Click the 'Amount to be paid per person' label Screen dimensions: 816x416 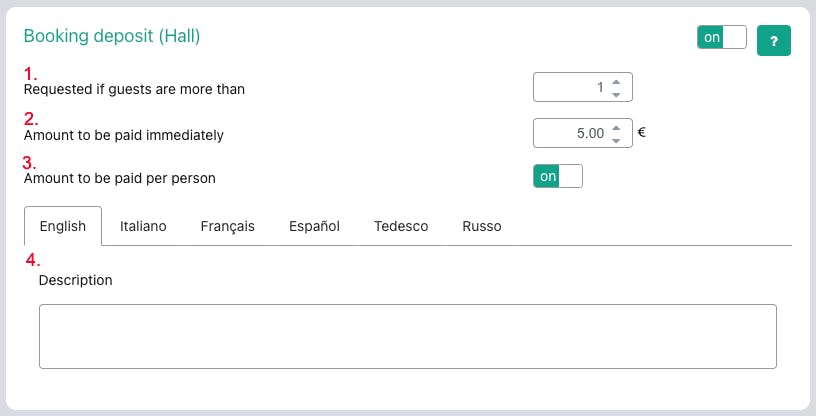coord(120,179)
